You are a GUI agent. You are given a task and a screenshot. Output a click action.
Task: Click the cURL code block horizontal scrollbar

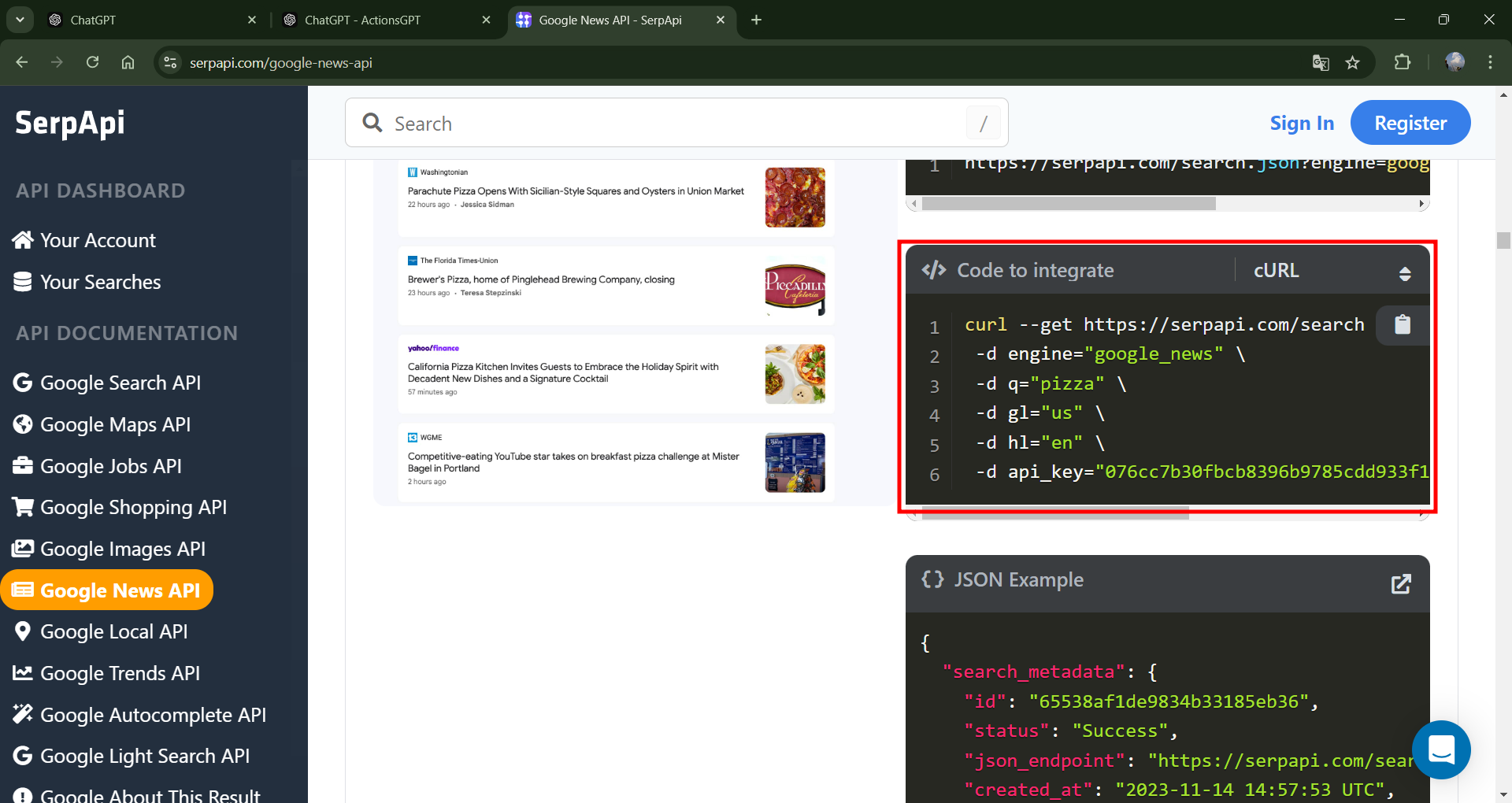1055,513
